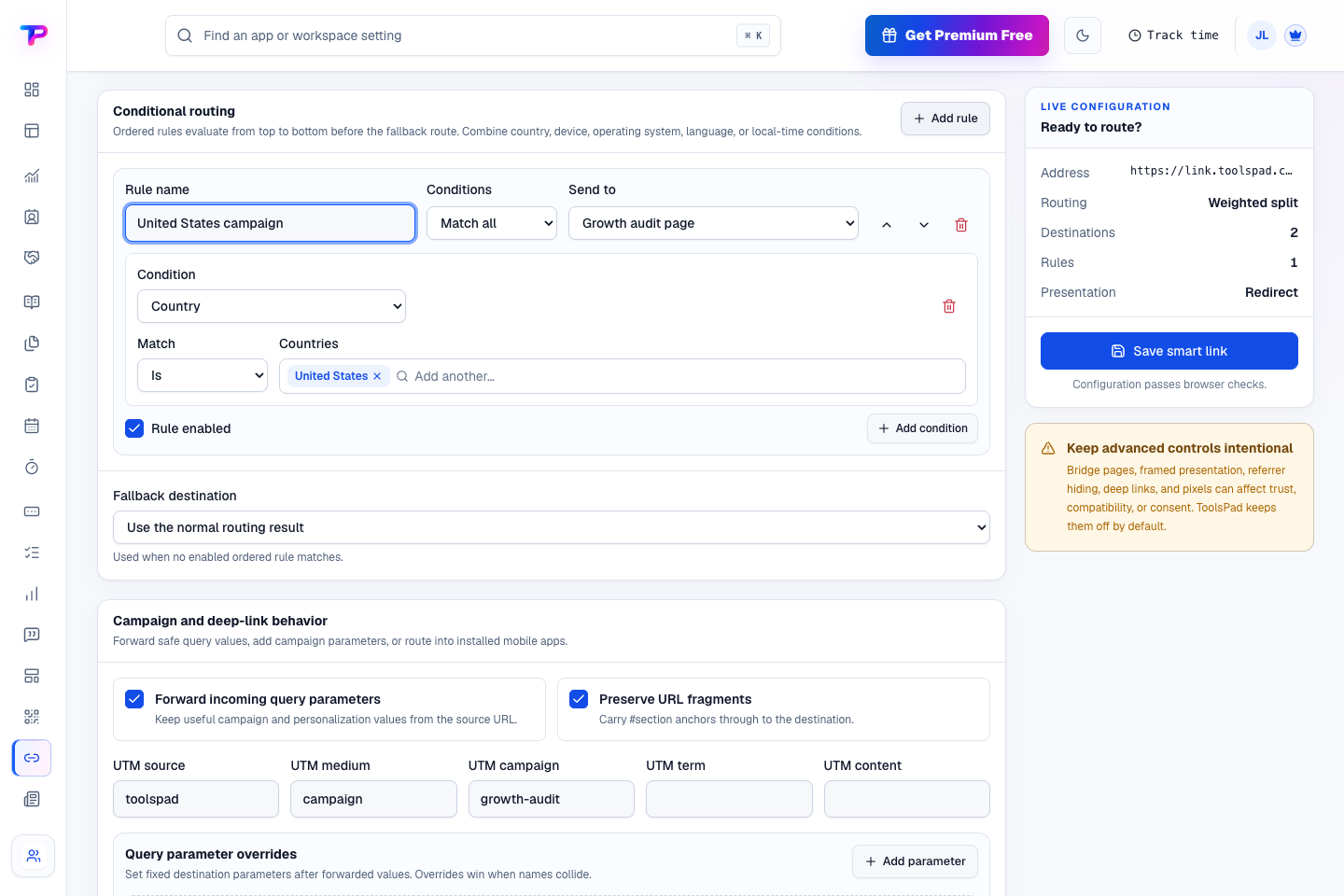This screenshot has height=896, width=1344.
Task: Open the JL user avatar
Action: (1262, 35)
